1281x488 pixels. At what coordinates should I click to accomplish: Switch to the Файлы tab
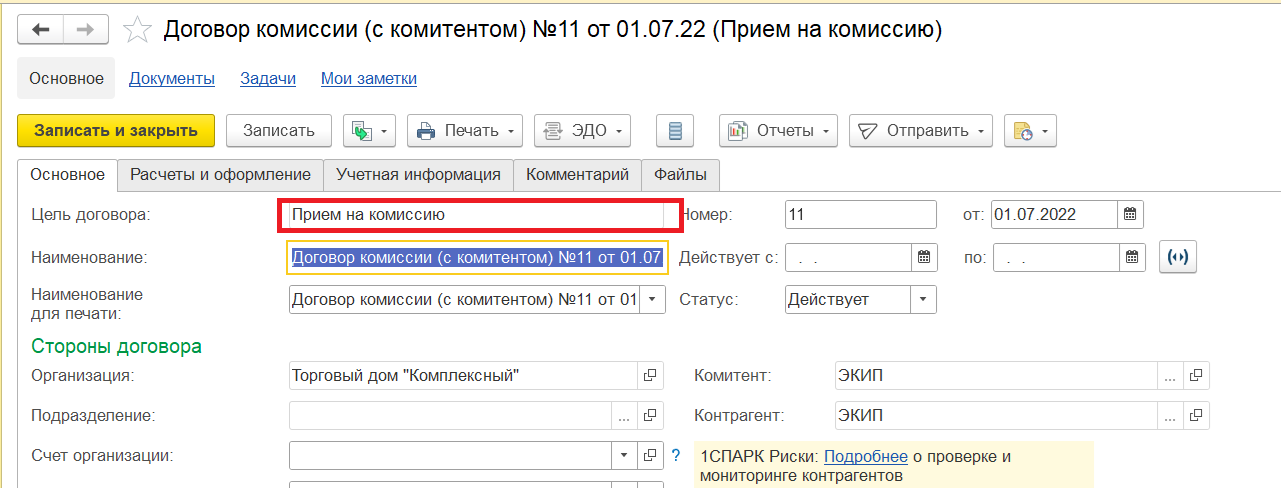(x=681, y=174)
